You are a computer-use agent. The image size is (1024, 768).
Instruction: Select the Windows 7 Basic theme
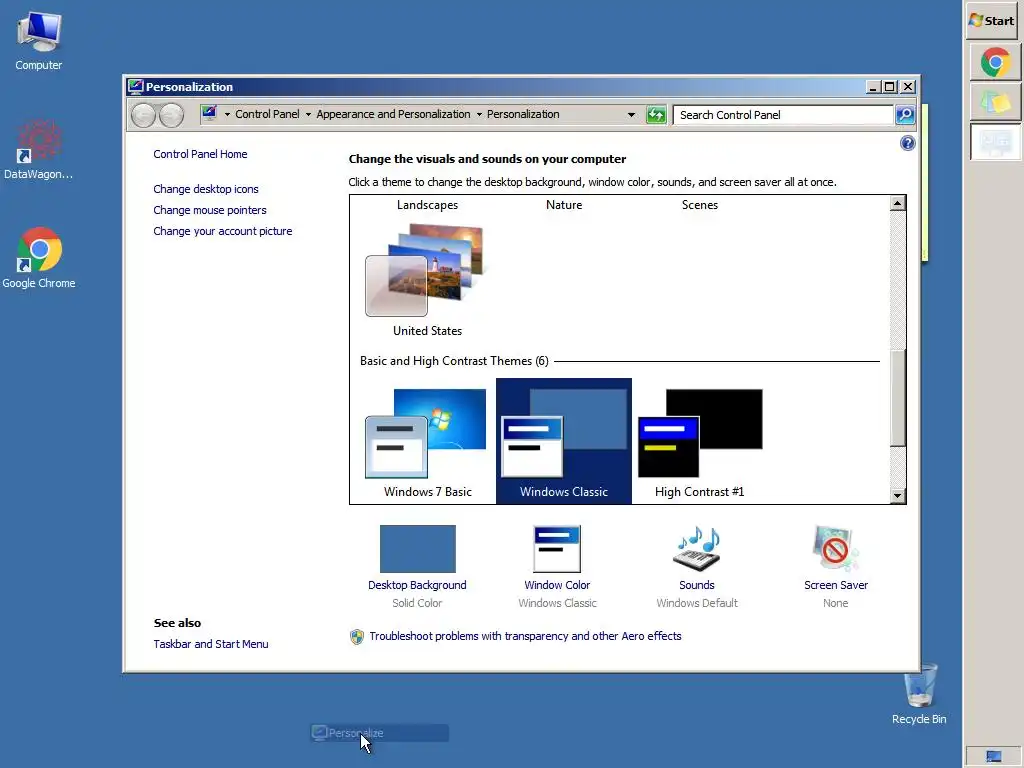(x=427, y=441)
